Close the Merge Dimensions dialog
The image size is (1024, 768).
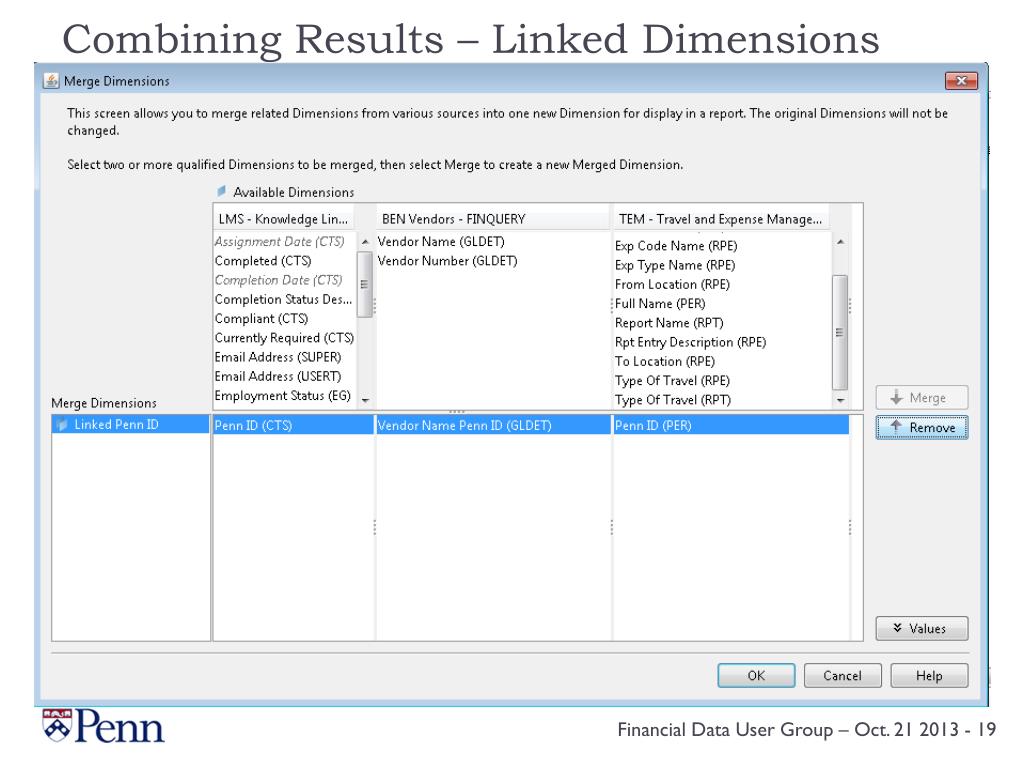961,81
